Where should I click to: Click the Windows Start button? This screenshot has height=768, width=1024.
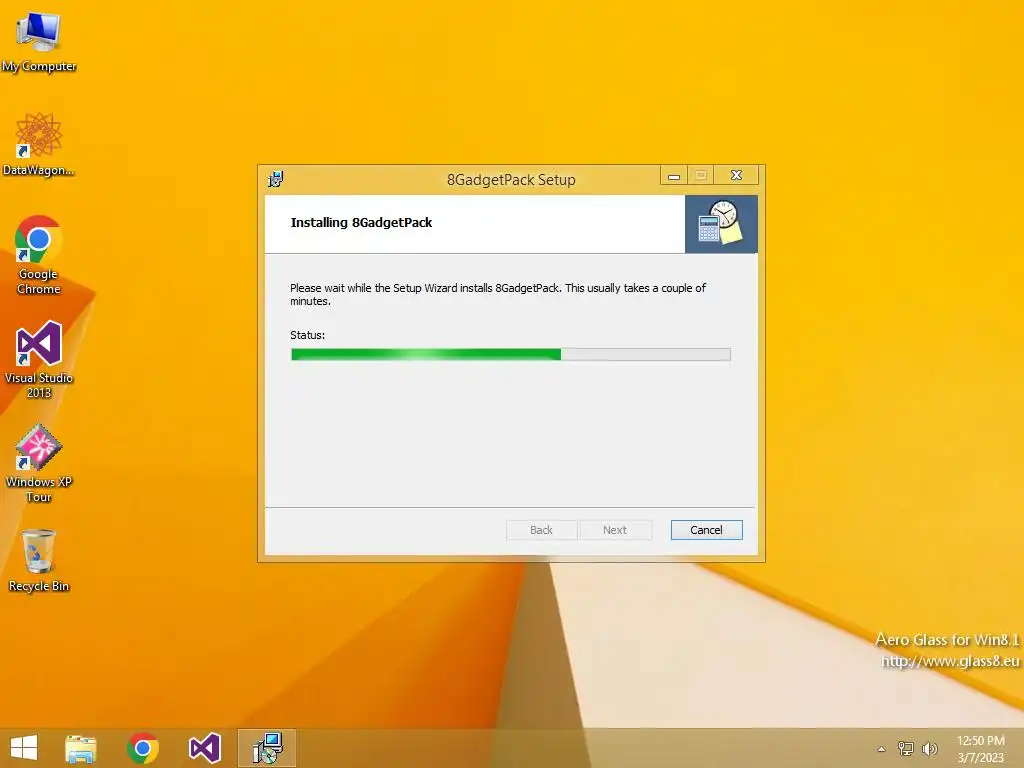24,748
